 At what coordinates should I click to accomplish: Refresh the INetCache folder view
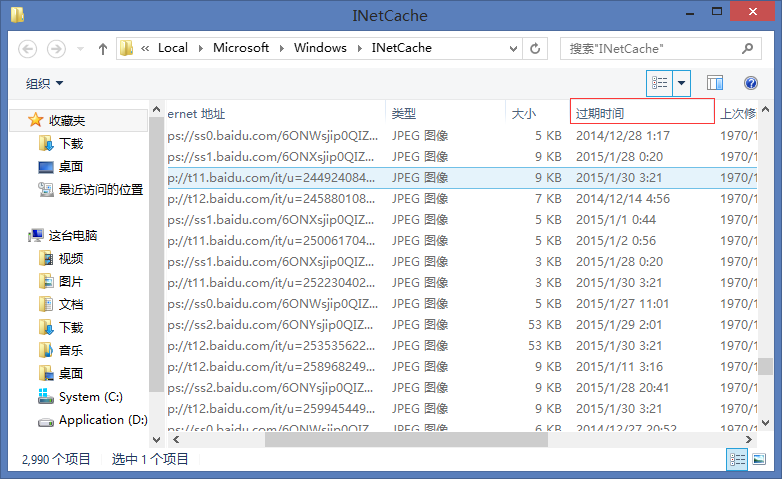tap(537, 48)
